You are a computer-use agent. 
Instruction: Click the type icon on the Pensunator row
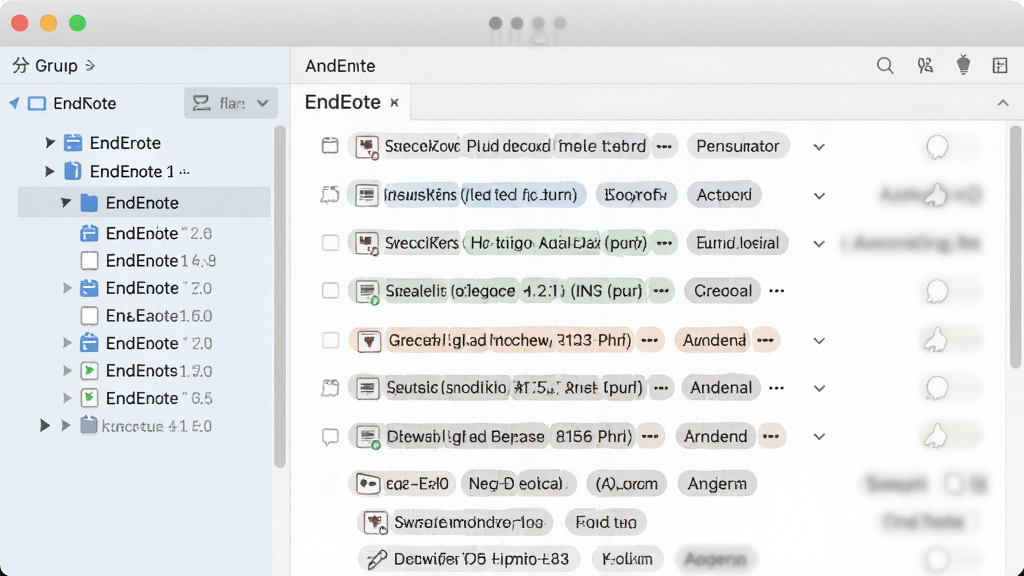point(366,146)
